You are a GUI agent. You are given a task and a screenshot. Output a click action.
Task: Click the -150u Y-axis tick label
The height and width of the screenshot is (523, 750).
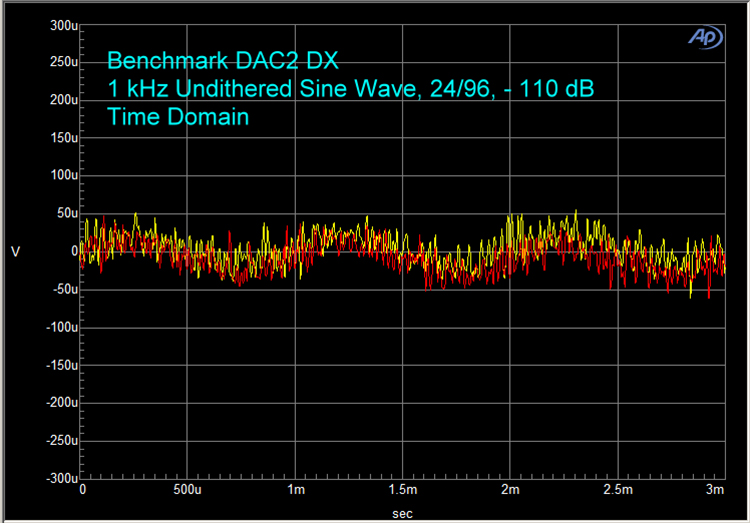pyautogui.click(x=61, y=365)
